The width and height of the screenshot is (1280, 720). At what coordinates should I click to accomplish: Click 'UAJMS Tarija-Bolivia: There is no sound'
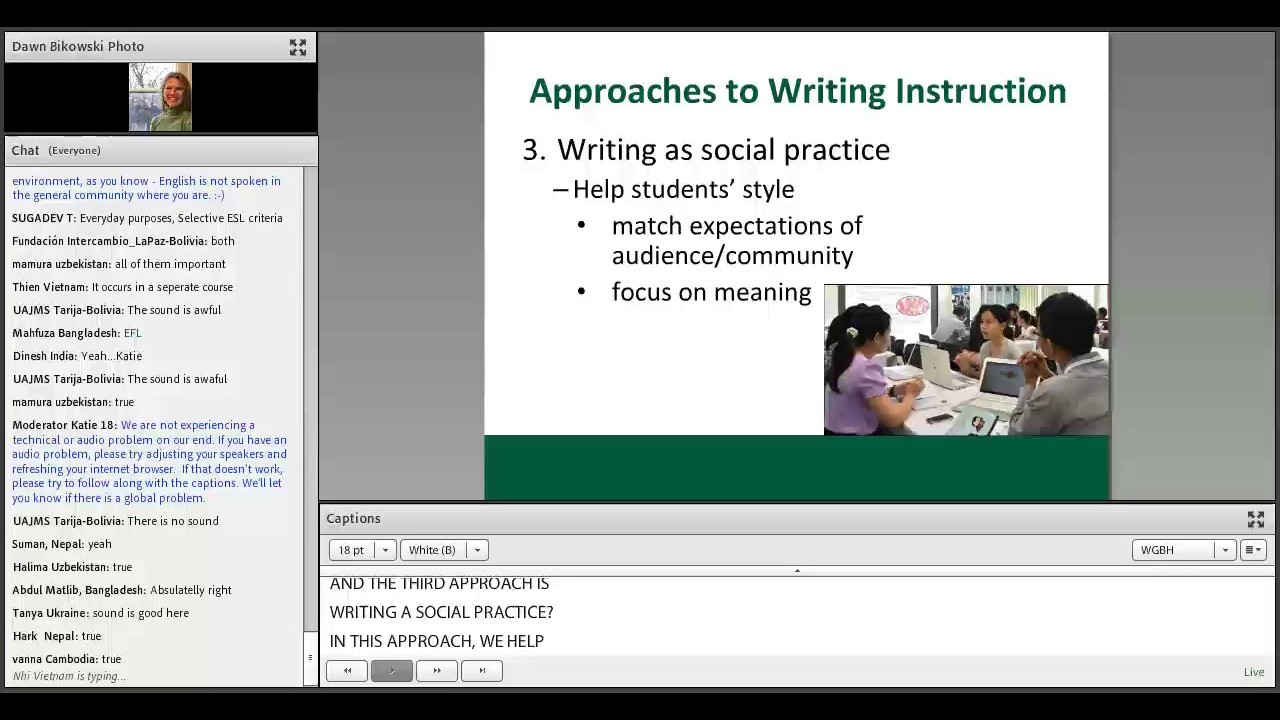tap(115, 521)
